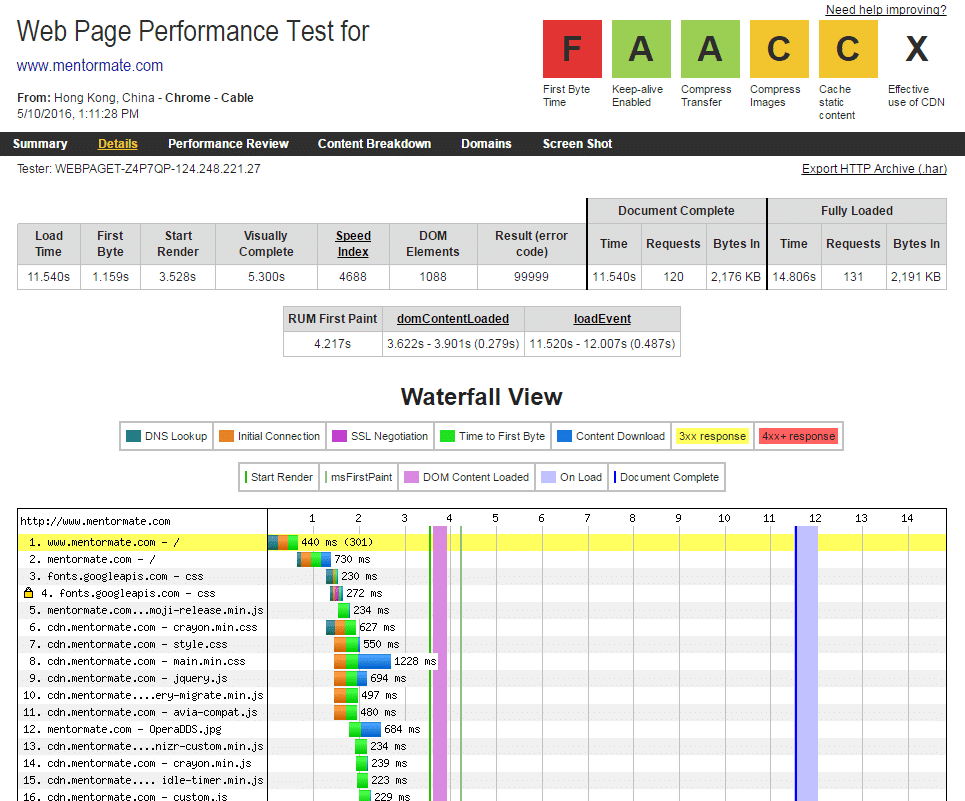Image resolution: width=965 pixels, height=801 pixels.
Task: Click the Time to First Byte legend color box
Action: [447, 436]
